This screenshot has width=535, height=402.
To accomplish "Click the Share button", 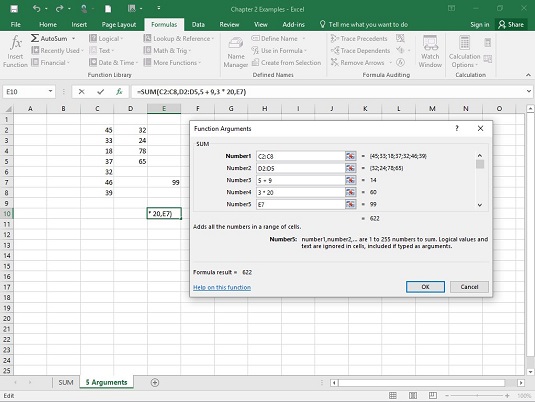I will coord(511,25).
